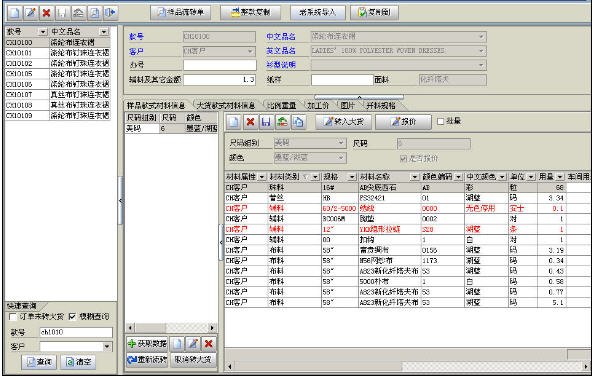Image resolution: width=592 pixels, height=377 pixels.
Task: Click the last top toolbar button, with the green check icon
Action: [x=374, y=12]
